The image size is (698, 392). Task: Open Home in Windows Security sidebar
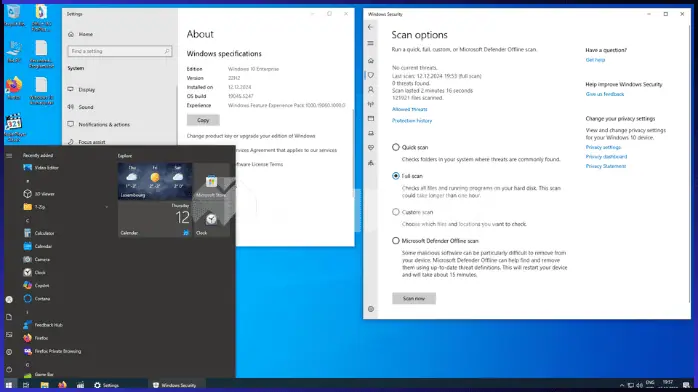tap(371, 61)
